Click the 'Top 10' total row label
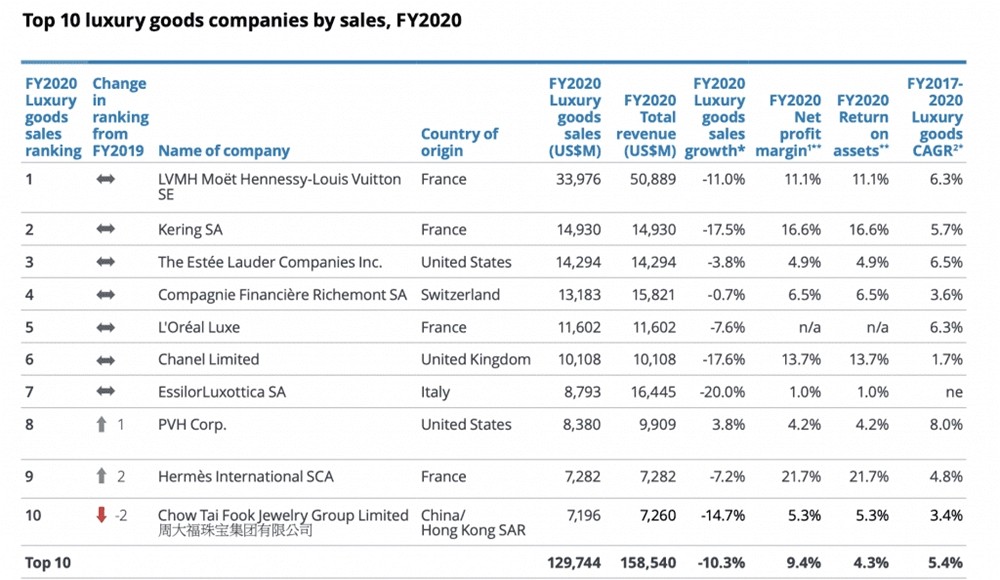Image resolution: width=1000 pixels, height=580 pixels. click(x=51, y=563)
